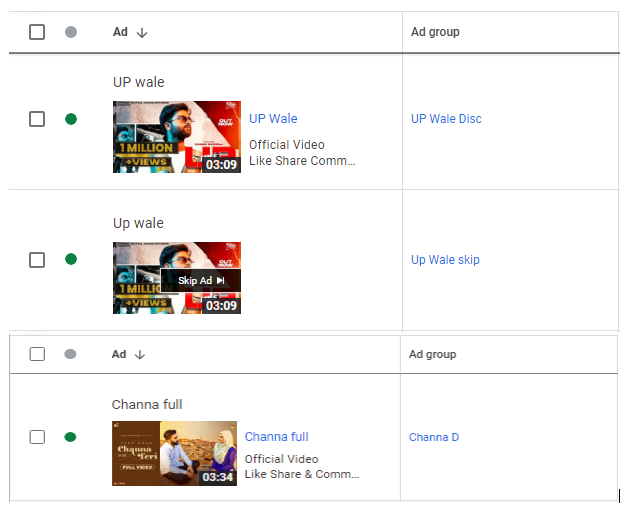Click the gray status dot in top header
Image resolution: width=626 pixels, height=514 pixels.
[x=71, y=32]
